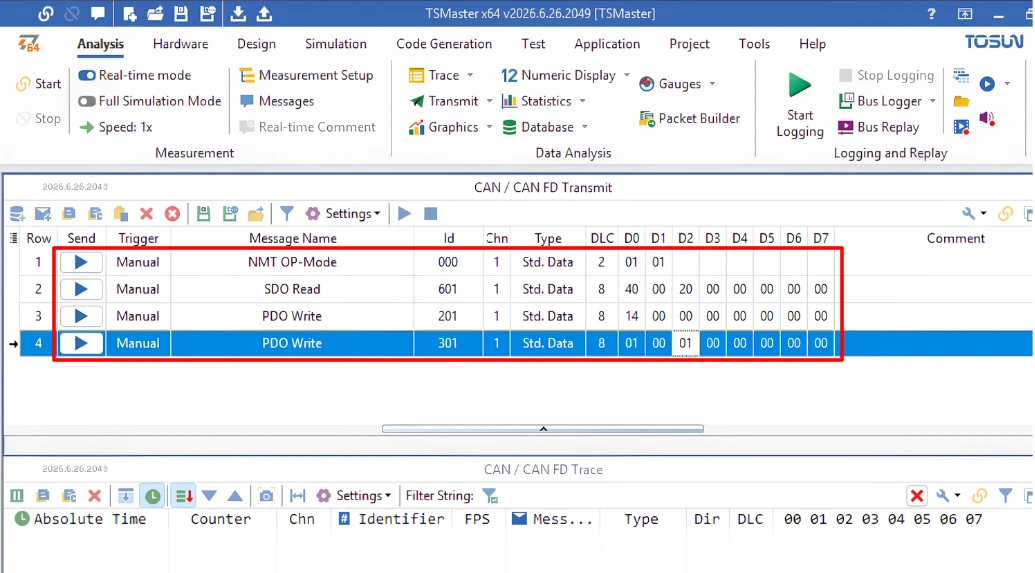Screen dimensions: 1035x573
Task: Click the connect link icon in title bar
Action: 46,13
